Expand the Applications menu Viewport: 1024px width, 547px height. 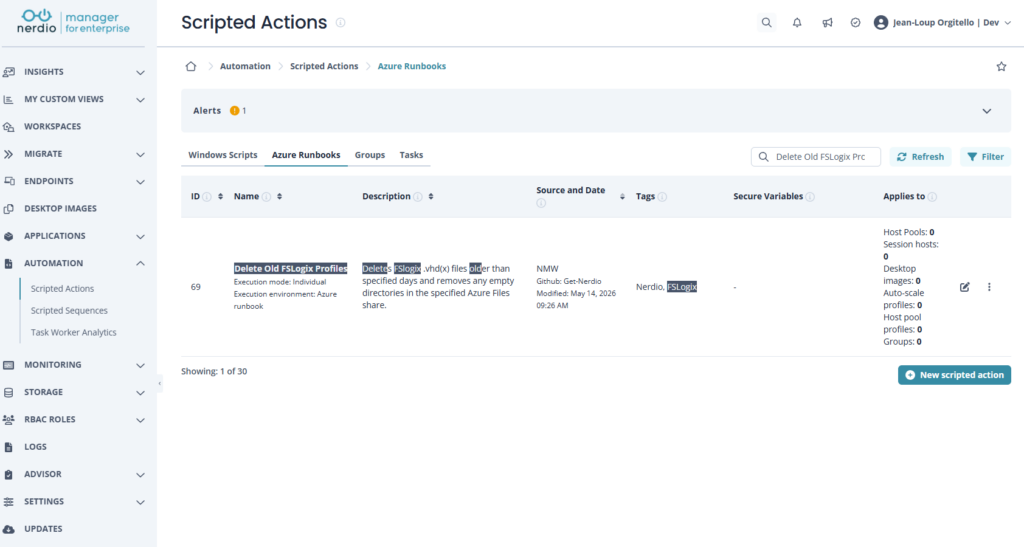coord(140,236)
